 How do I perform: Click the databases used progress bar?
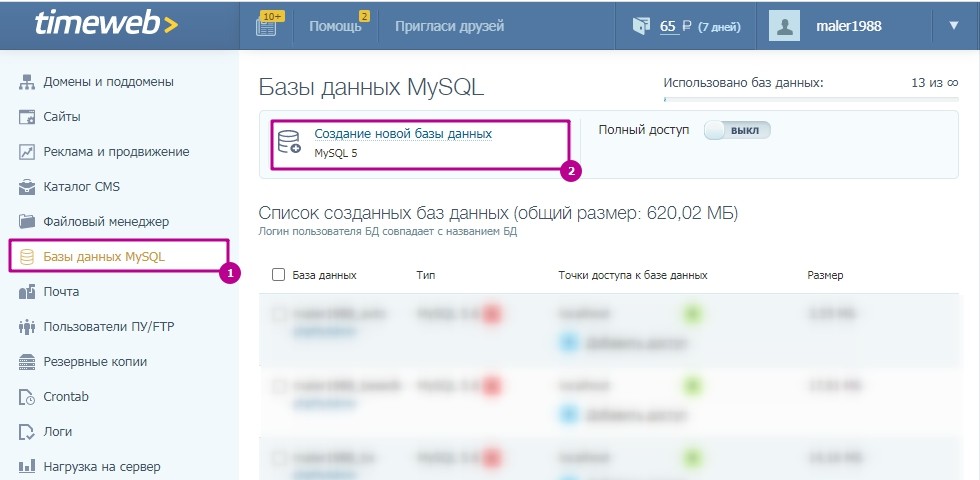[x=811, y=99]
